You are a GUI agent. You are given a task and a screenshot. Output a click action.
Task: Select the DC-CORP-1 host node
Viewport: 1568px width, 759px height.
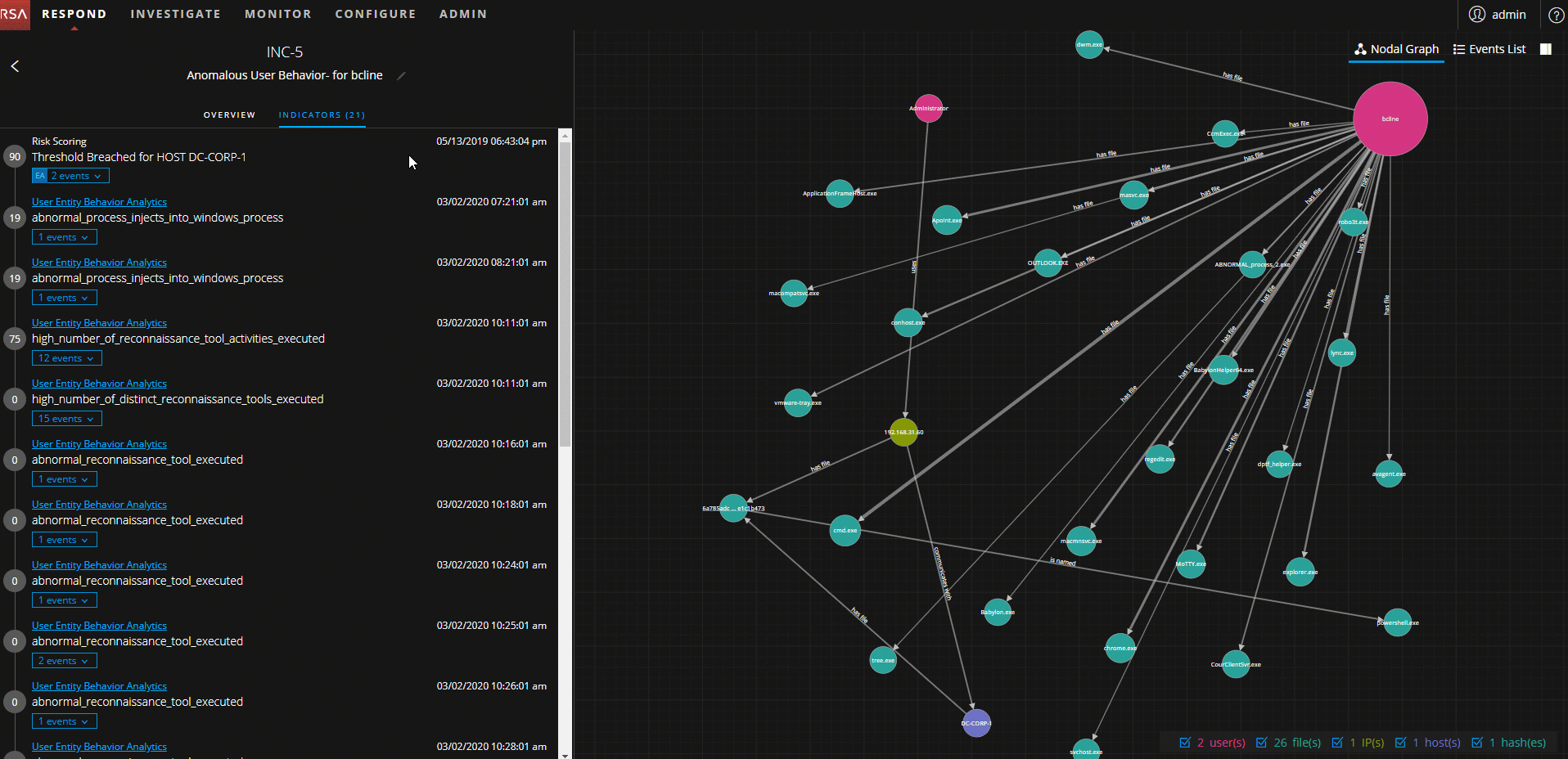976,723
